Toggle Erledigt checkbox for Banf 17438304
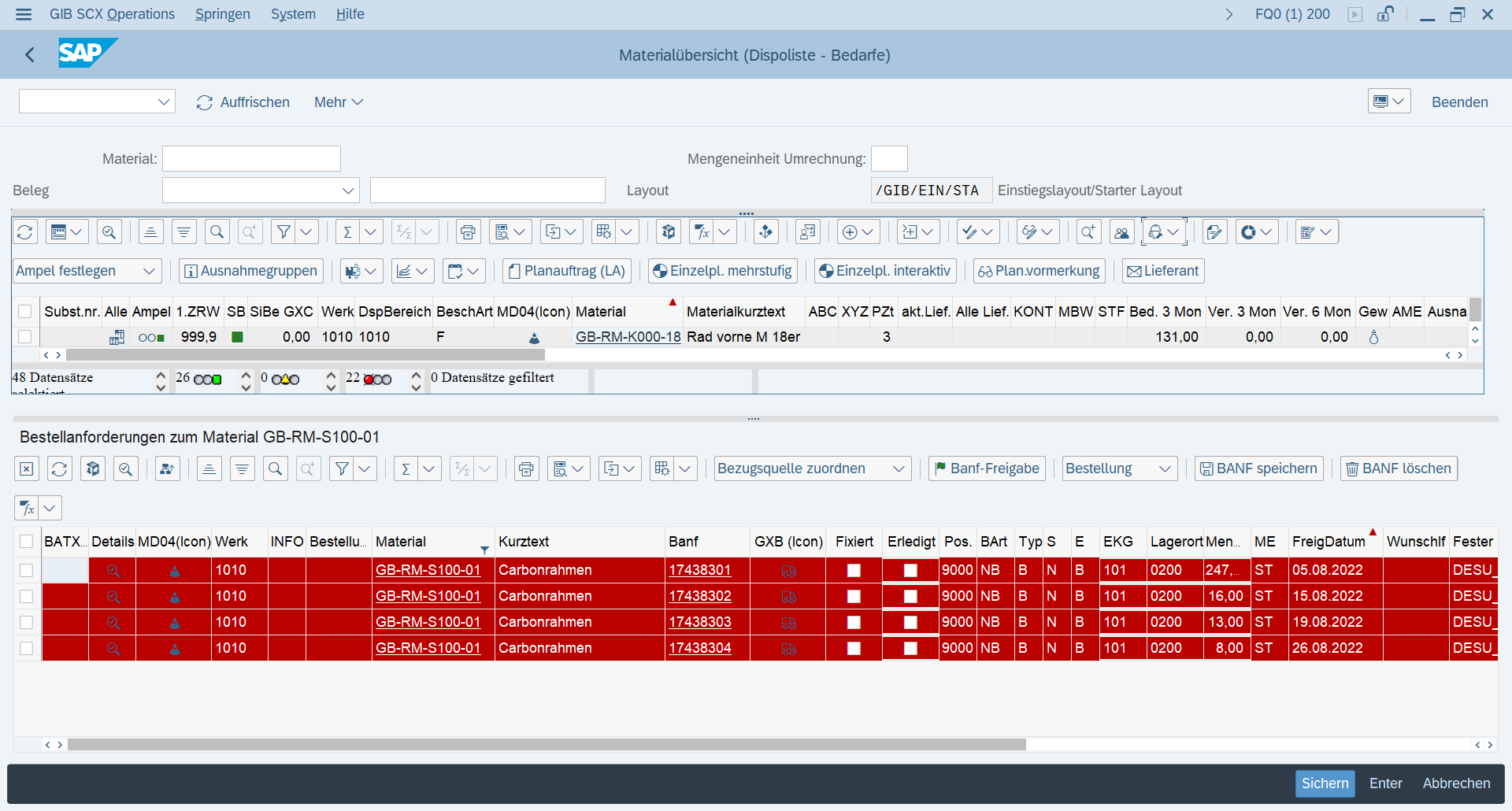Screen dimensions: 1512x811 tap(910, 649)
